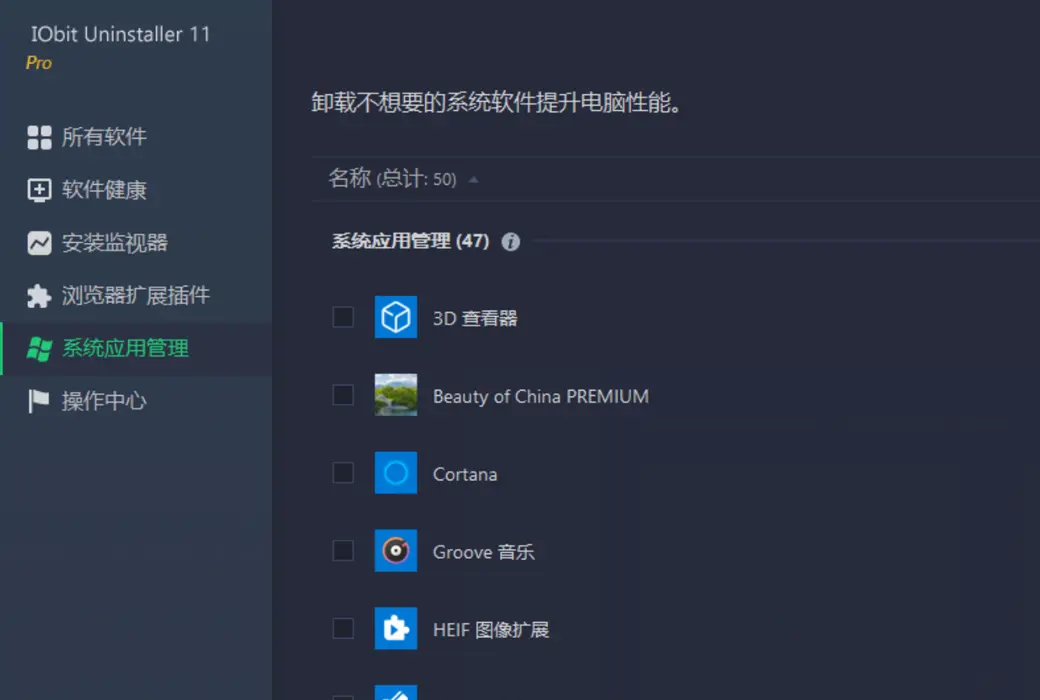Select the Cortana app name
This screenshot has height=700, width=1040.
click(x=465, y=474)
